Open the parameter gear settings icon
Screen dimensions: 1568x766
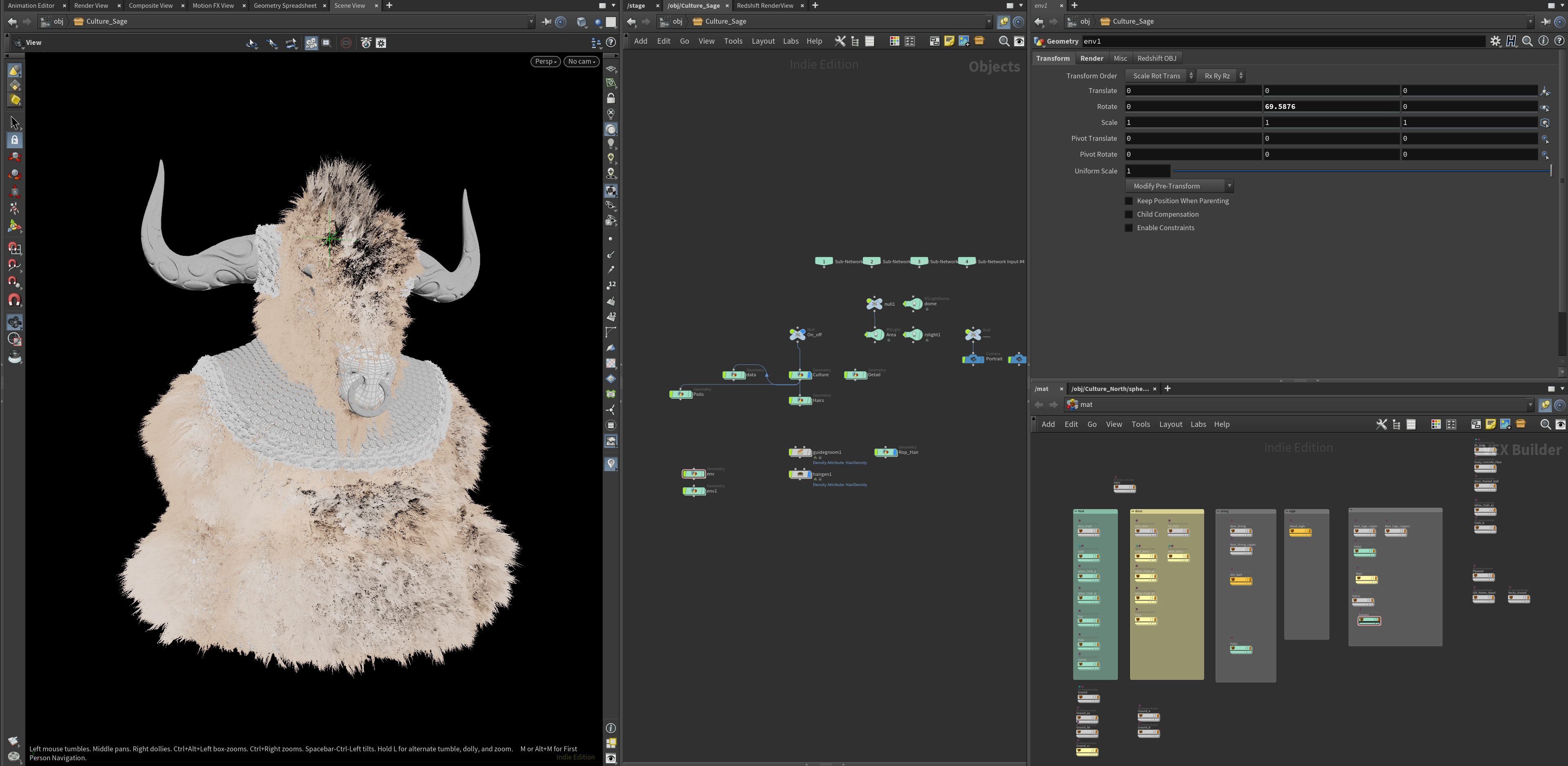tap(1496, 41)
